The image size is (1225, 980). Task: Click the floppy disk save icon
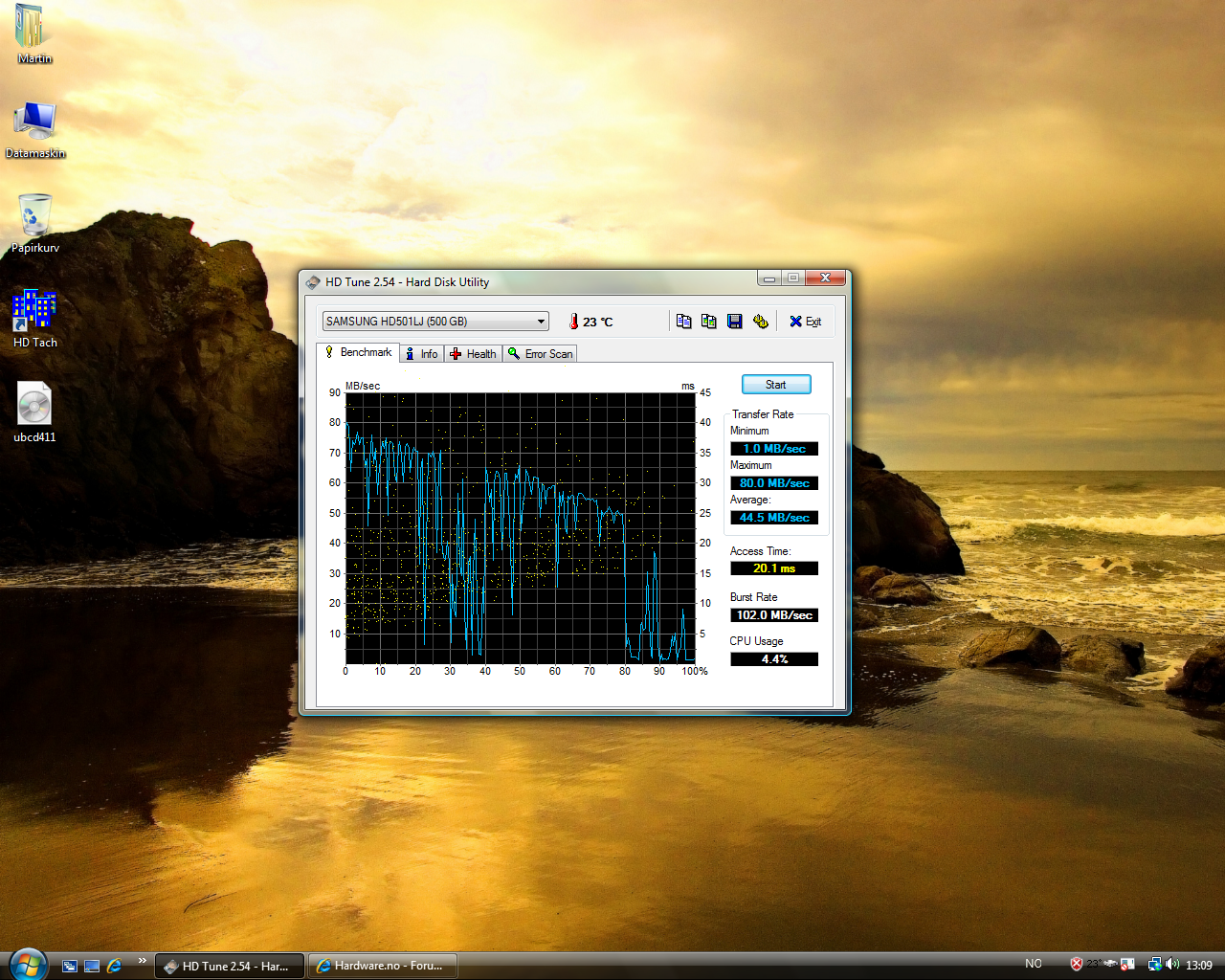(x=734, y=322)
